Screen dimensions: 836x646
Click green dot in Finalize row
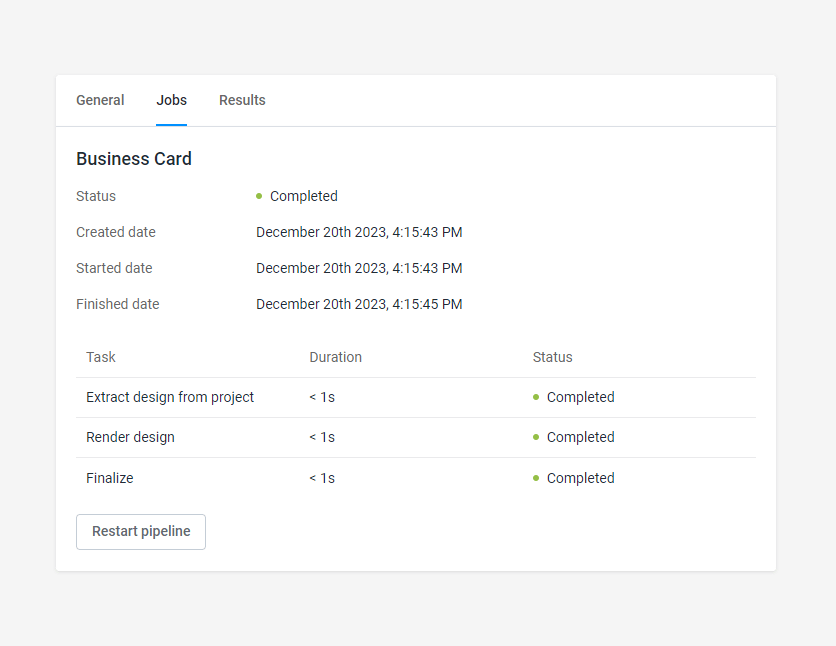point(536,478)
